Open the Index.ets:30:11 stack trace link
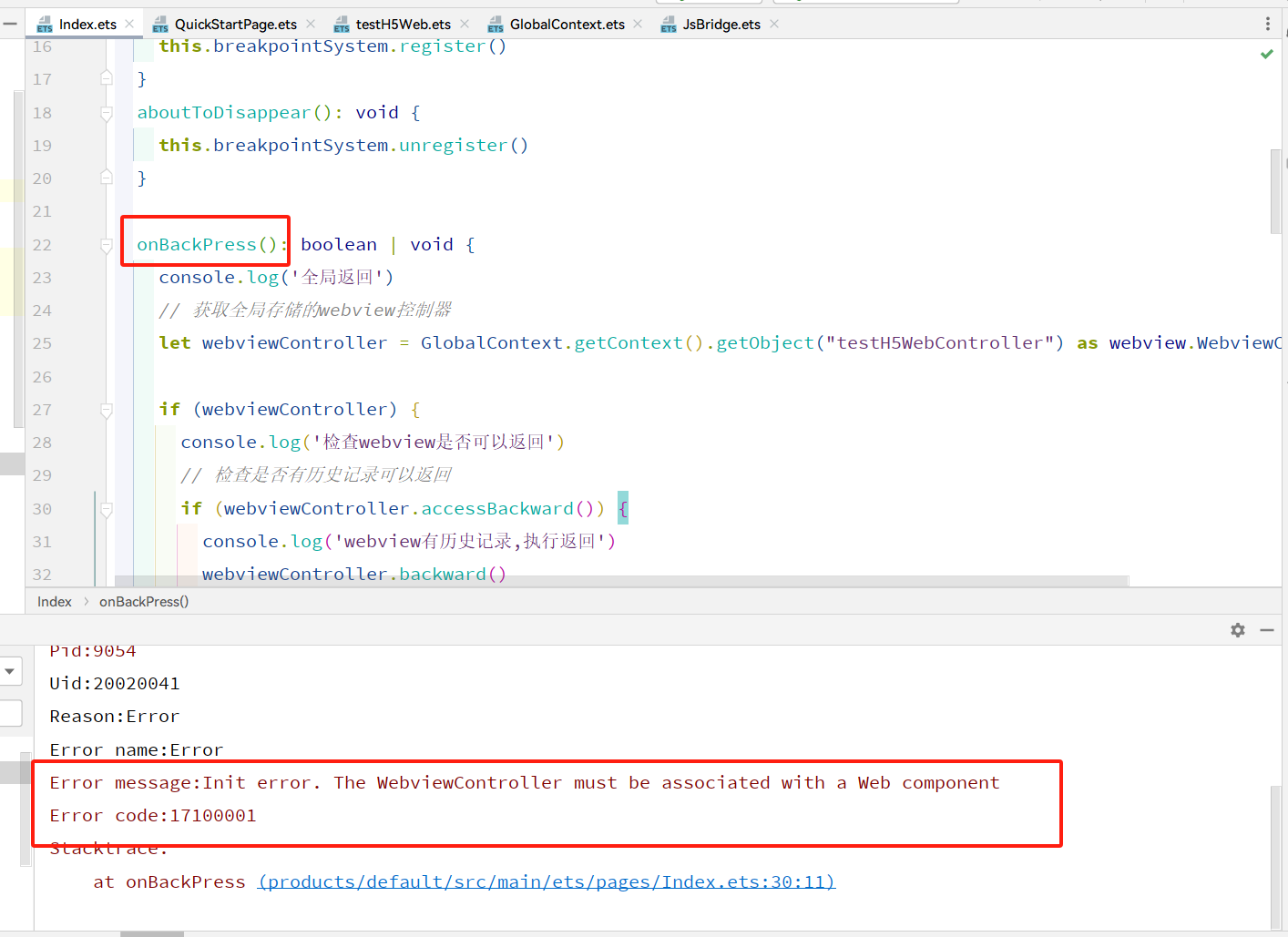Screen dimensions: 1288x937 coord(546,881)
